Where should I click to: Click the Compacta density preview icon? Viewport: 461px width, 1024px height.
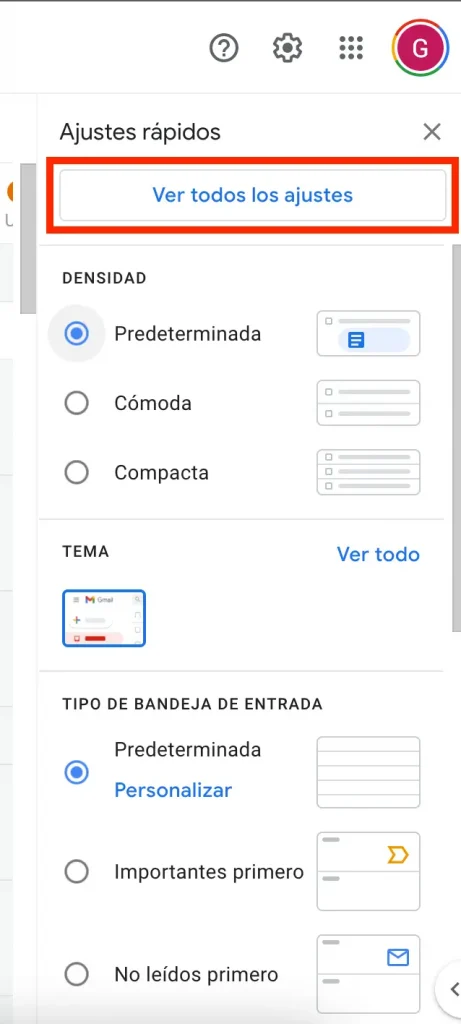tap(368, 472)
